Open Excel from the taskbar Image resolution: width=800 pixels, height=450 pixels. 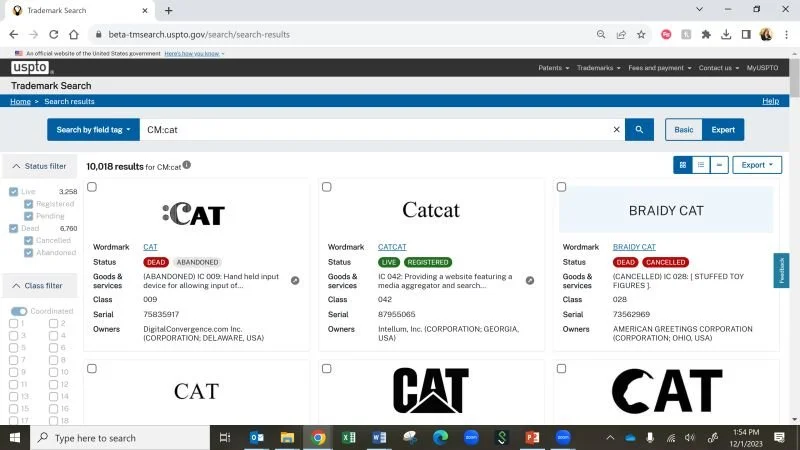pos(349,438)
